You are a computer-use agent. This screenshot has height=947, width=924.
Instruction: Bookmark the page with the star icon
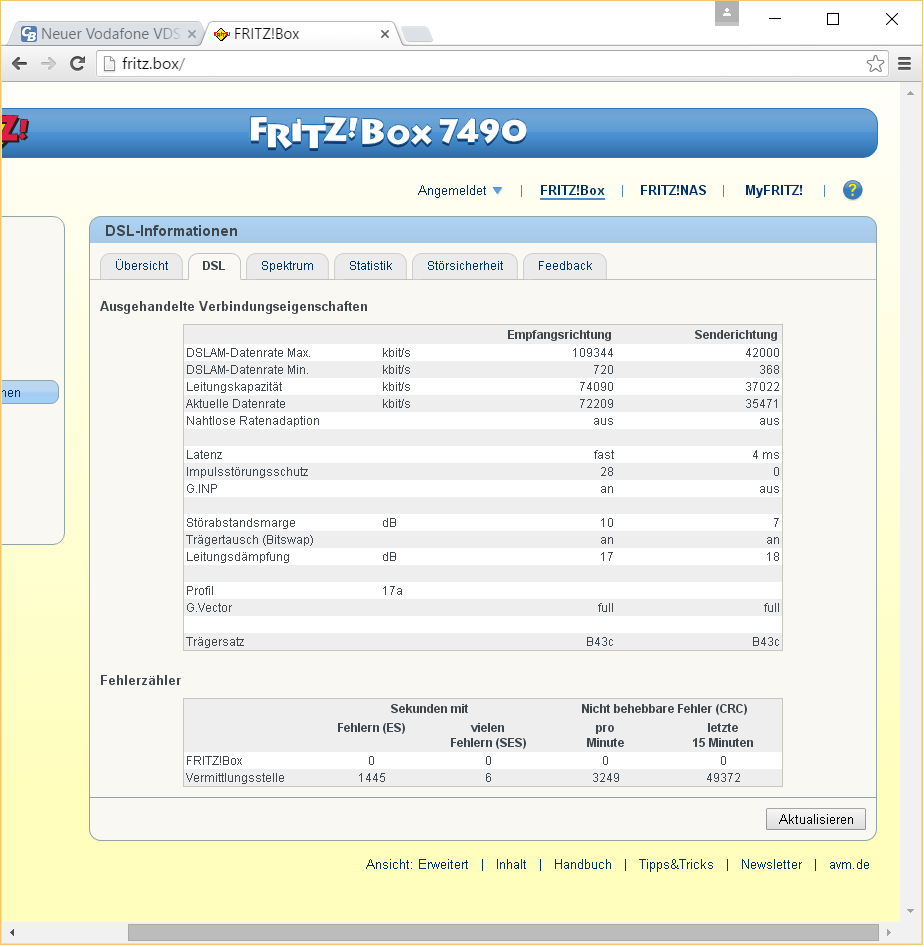(x=875, y=63)
